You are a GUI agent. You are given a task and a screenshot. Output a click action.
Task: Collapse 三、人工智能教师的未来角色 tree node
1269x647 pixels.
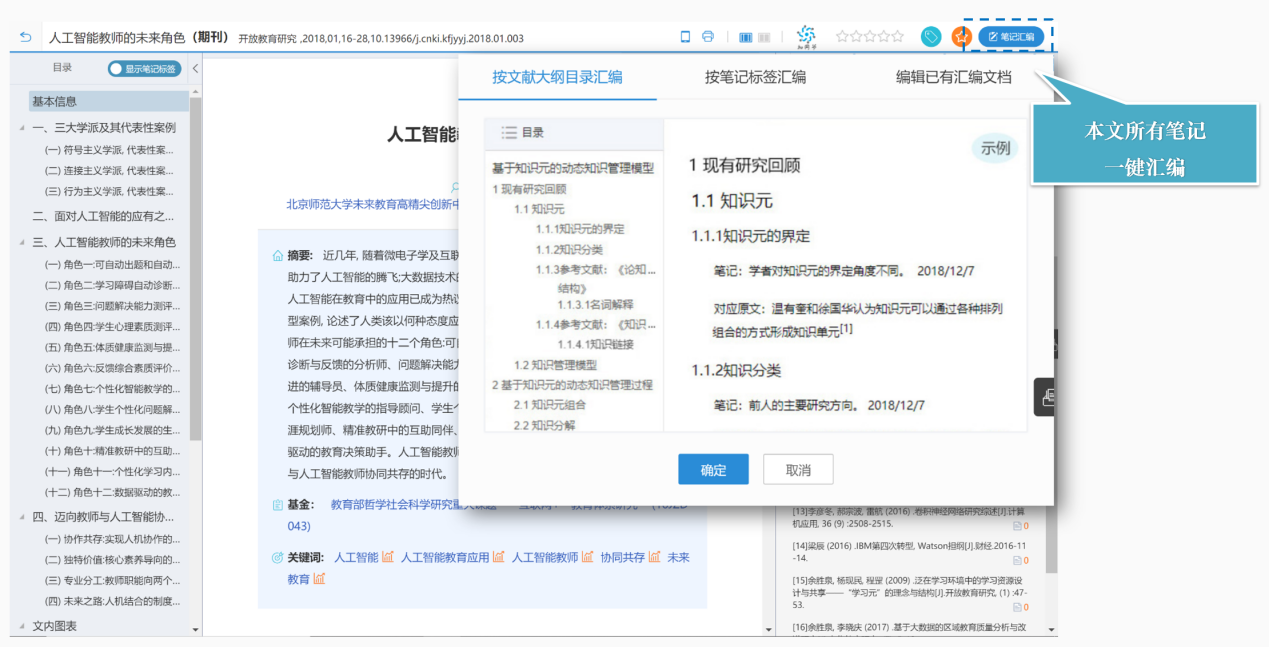pyautogui.click(x=23, y=242)
